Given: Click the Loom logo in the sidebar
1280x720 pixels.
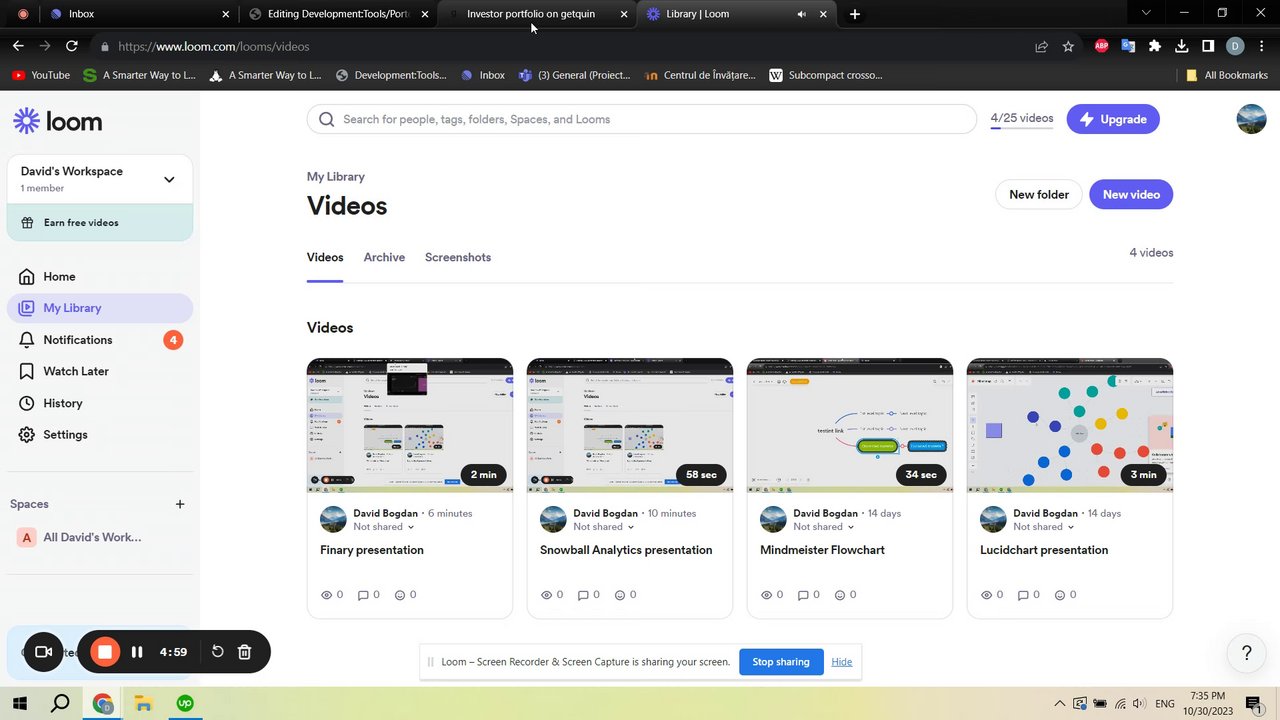Looking at the screenshot, I should pyautogui.click(x=57, y=122).
